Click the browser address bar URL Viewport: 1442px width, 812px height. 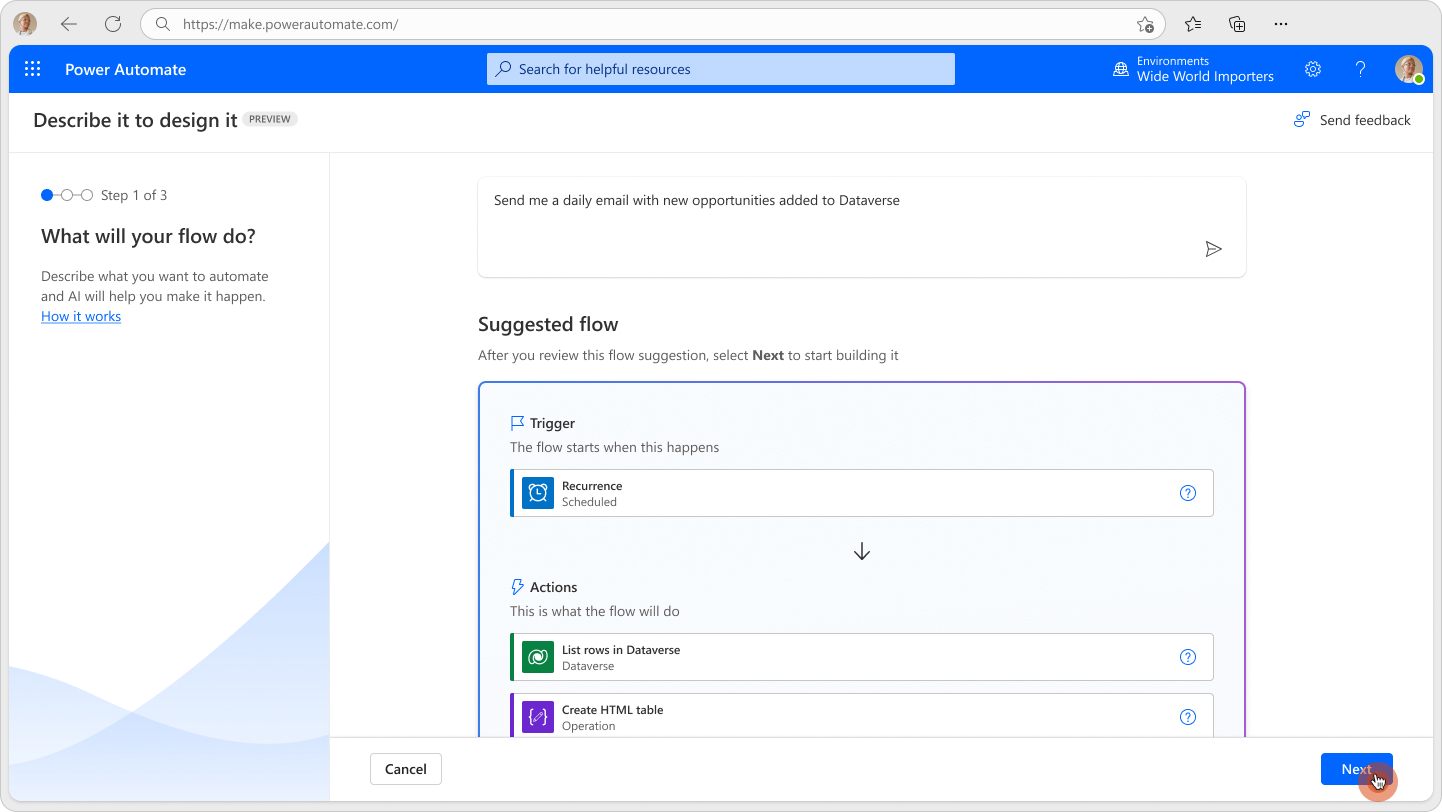[x=290, y=24]
